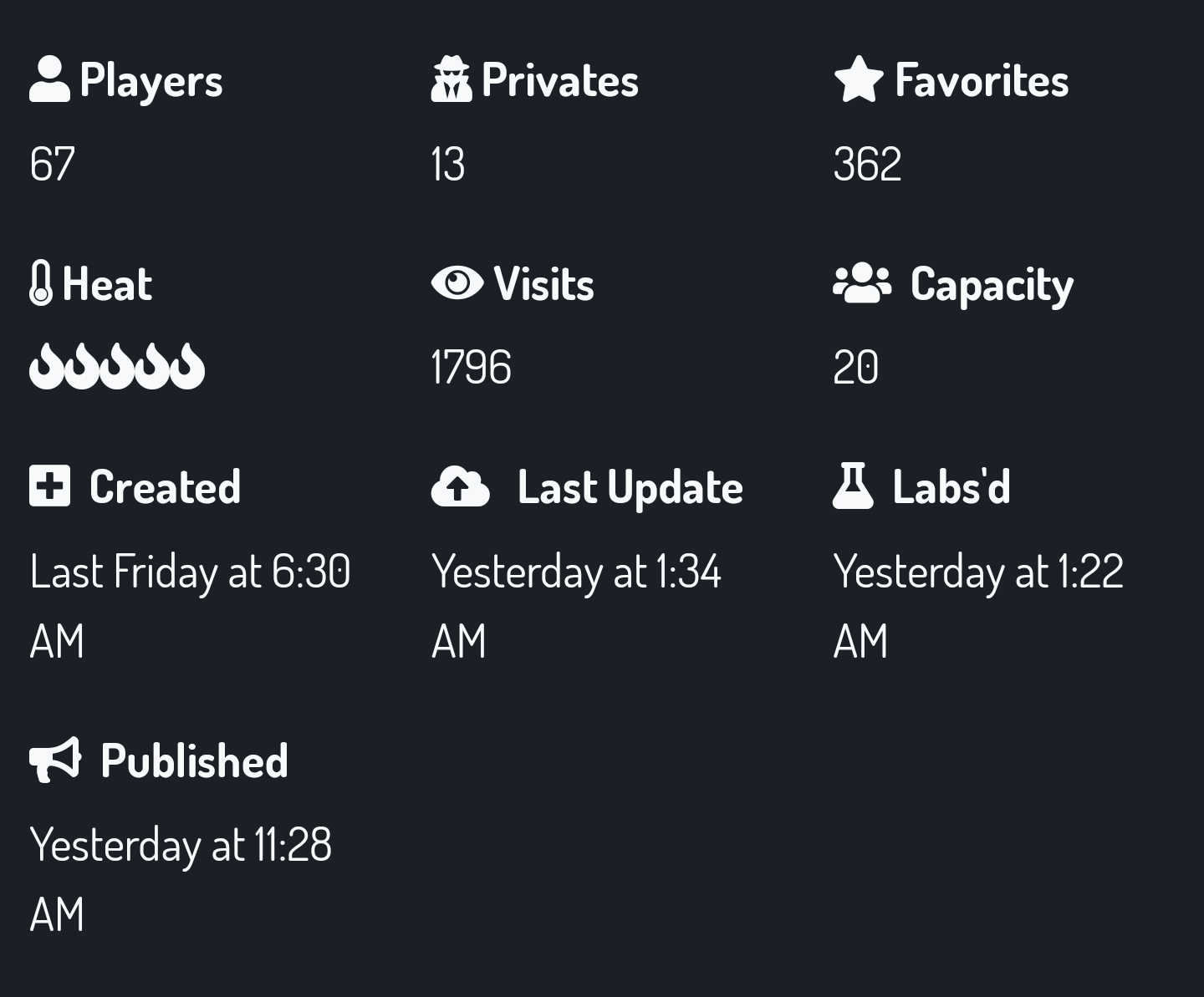Click the Last Update timestamp 1:34 AM

coord(576,606)
